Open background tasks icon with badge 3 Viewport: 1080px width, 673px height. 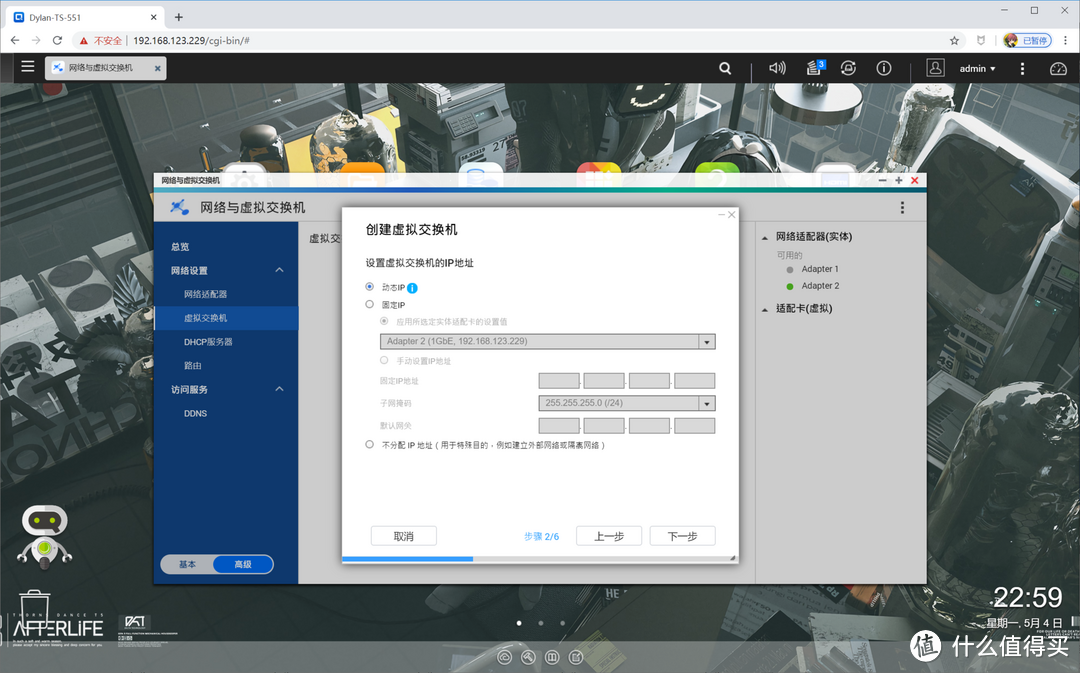816,68
